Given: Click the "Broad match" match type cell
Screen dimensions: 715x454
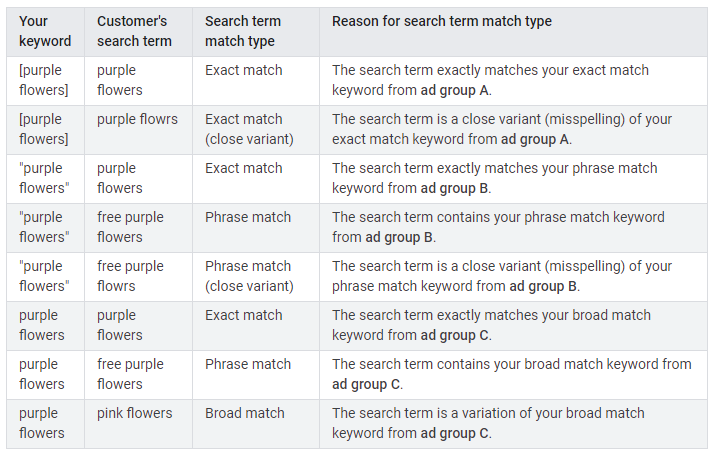Looking at the screenshot, I should [x=244, y=413].
